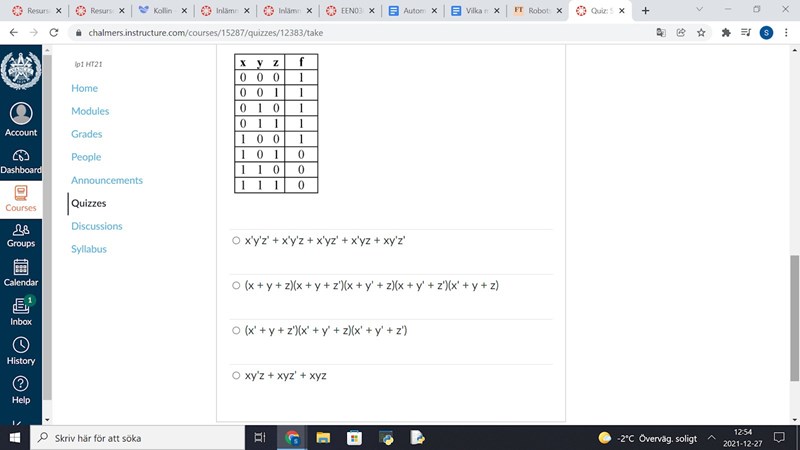Click the page vertical scrollbar

point(794,320)
